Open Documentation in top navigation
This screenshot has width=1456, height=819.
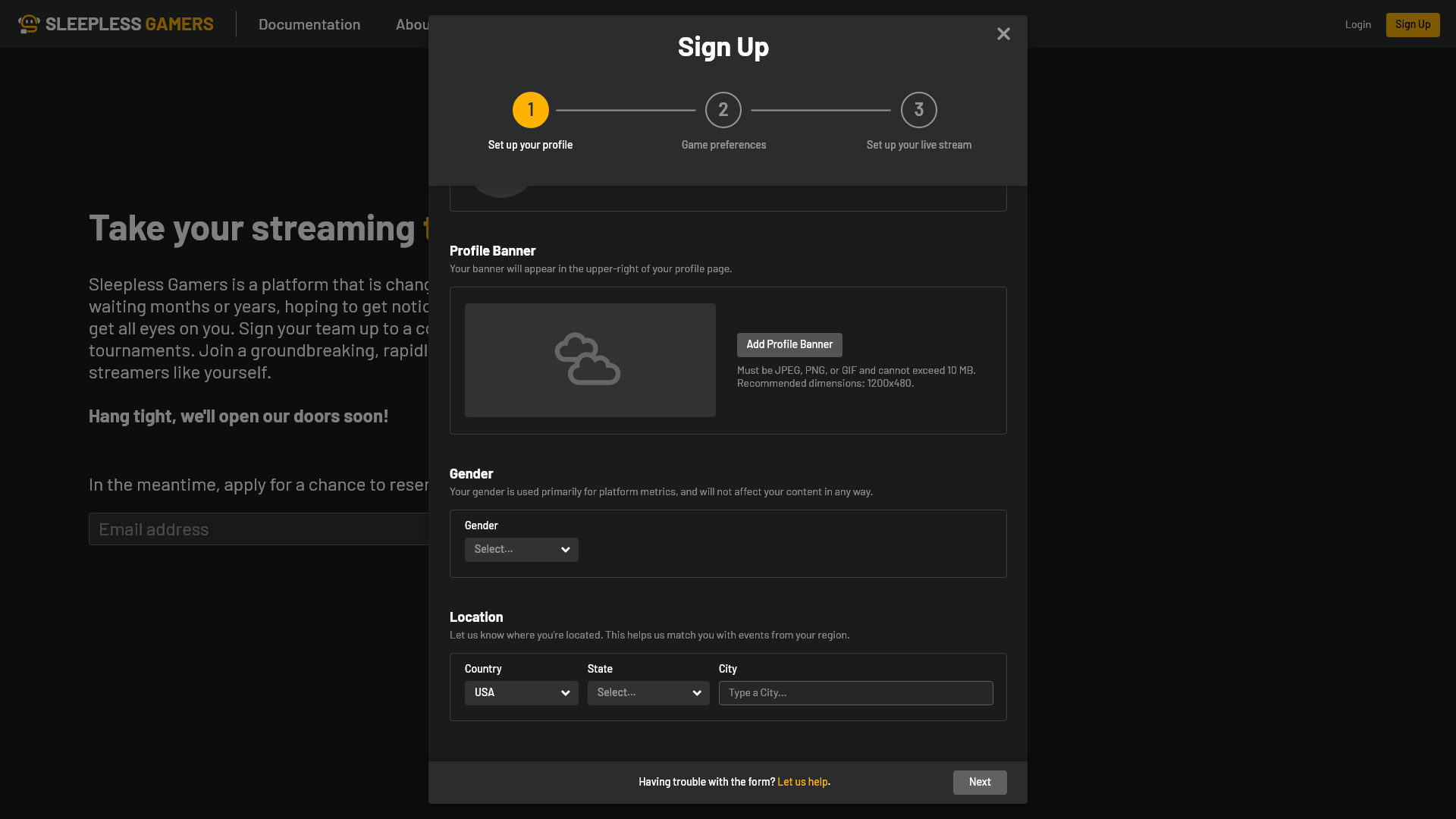(x=309, y=24)
